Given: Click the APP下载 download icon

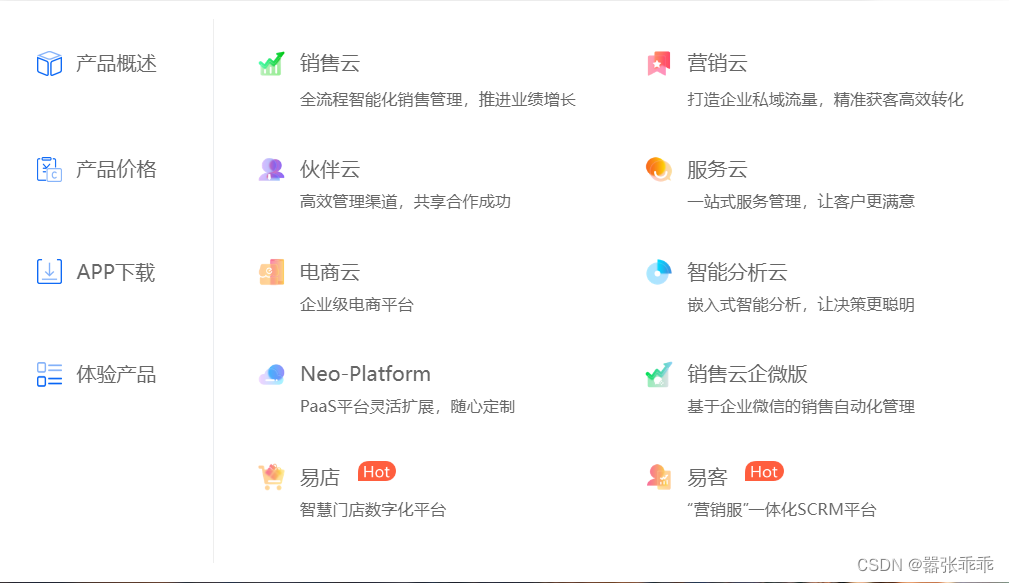Looking at the screenshot, I should pyautogui.click(x=48, y=271).
